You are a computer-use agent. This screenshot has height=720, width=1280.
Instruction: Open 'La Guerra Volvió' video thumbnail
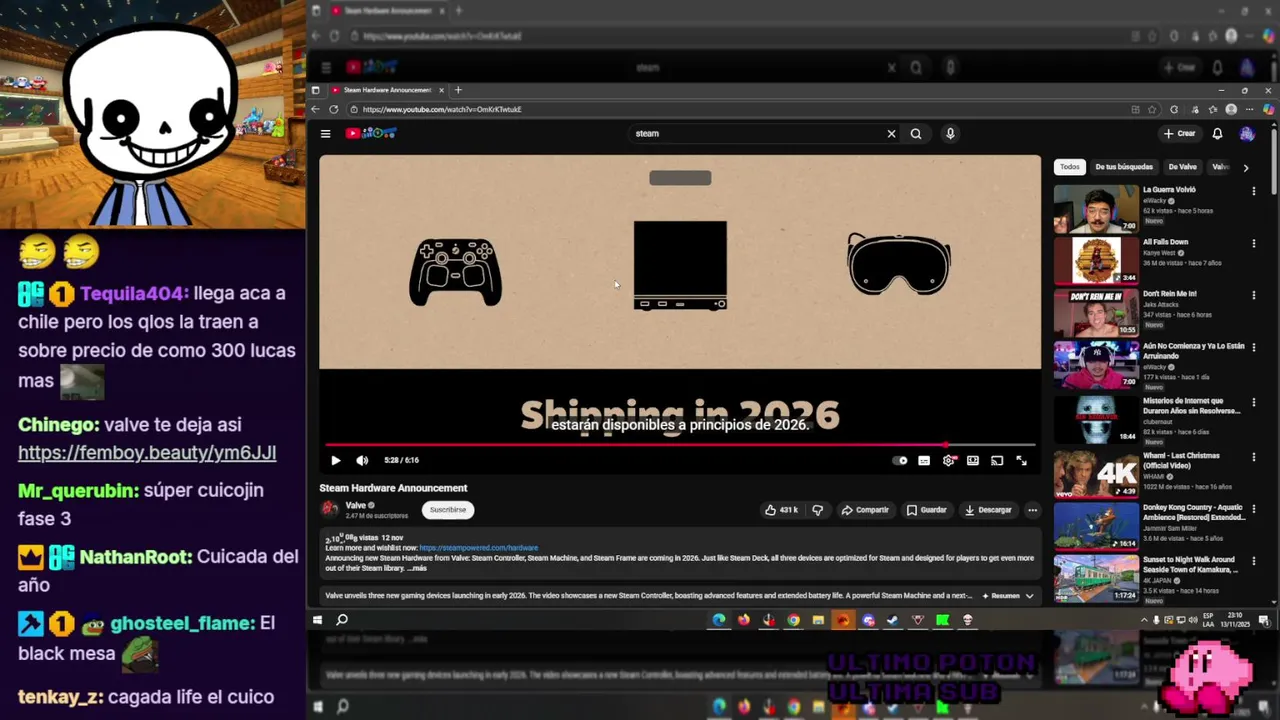pos(1096,208)
